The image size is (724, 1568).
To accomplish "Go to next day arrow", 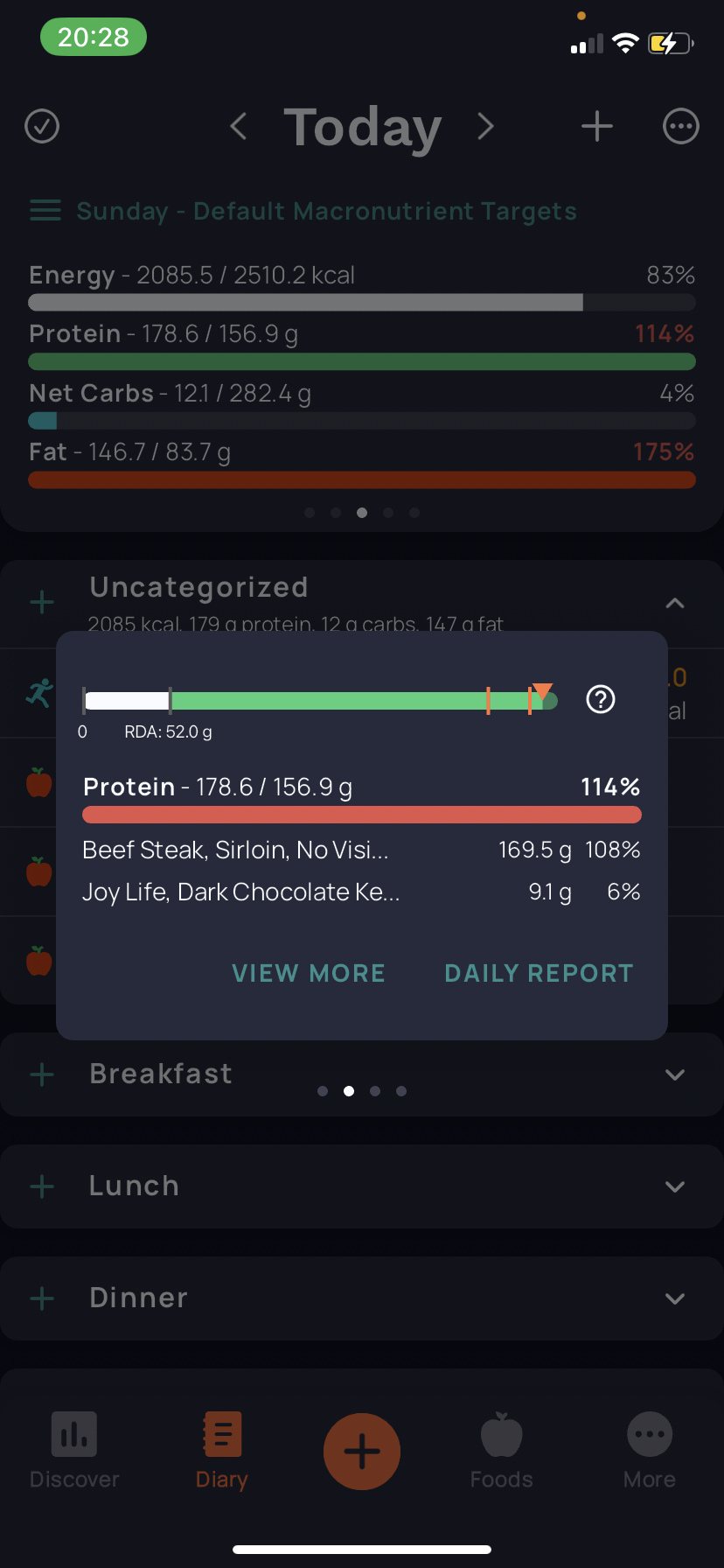I will point(486,126).
